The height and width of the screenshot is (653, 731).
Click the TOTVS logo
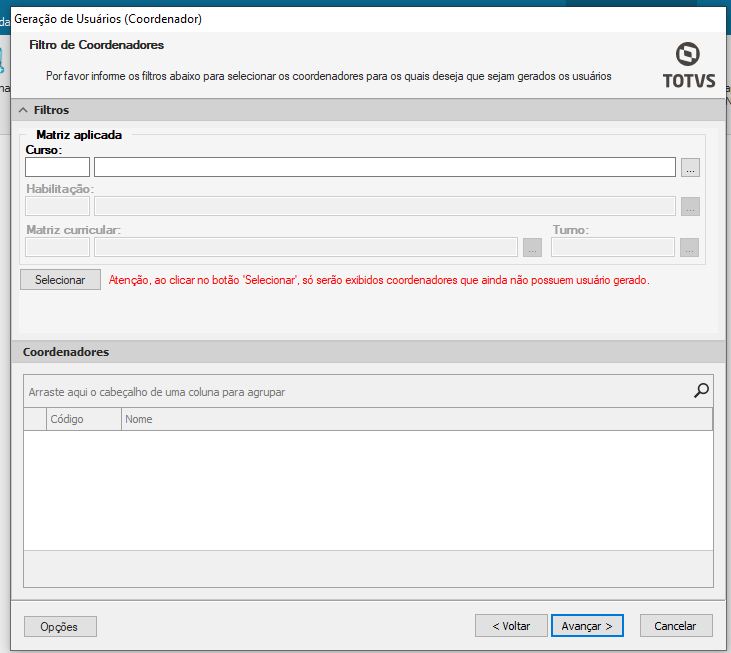(689, 65)
